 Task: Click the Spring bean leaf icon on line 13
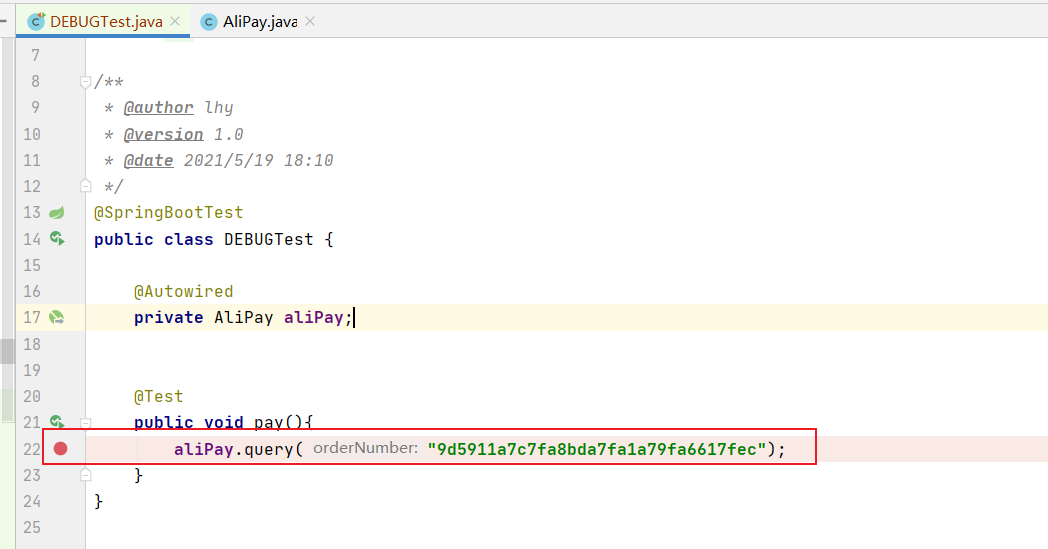coord(57,213)
